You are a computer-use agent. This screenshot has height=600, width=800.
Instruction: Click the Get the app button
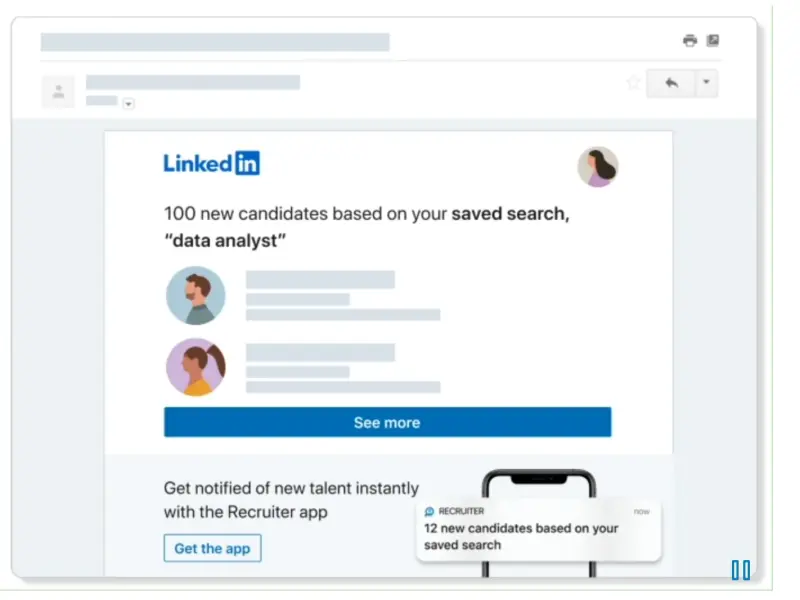(212, 548)
